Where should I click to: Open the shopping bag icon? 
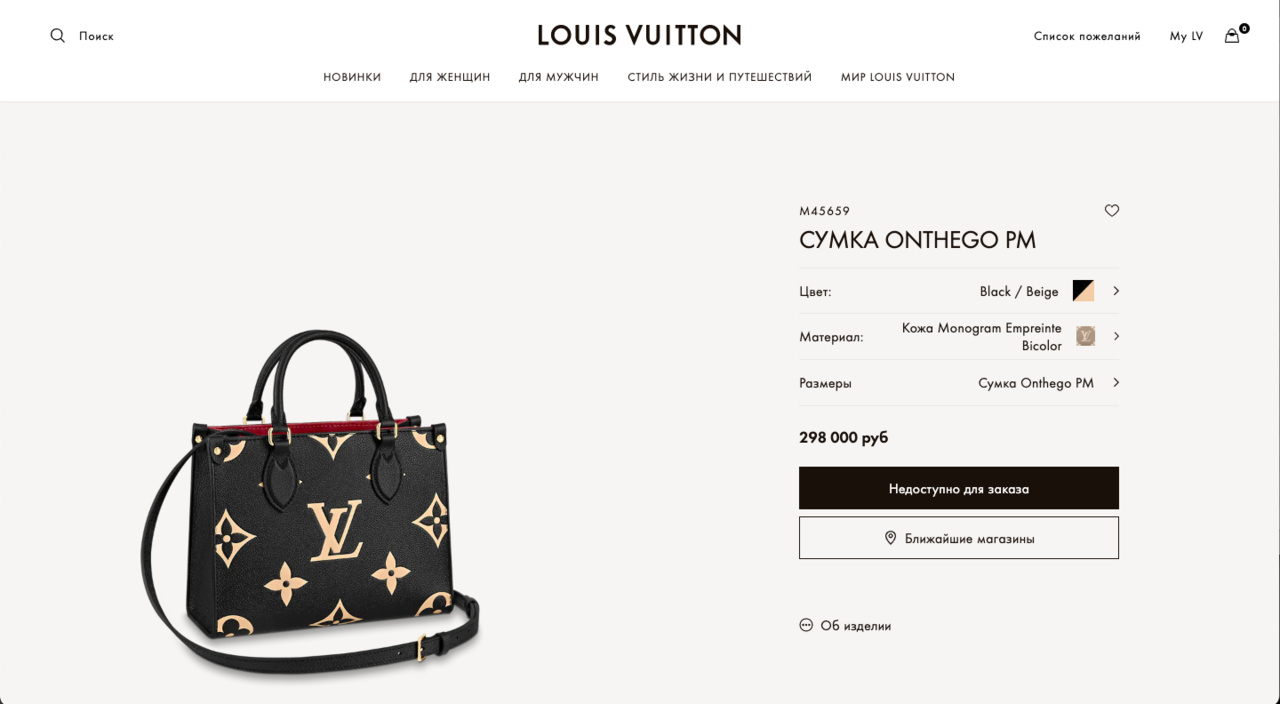tap(1232, 36)
